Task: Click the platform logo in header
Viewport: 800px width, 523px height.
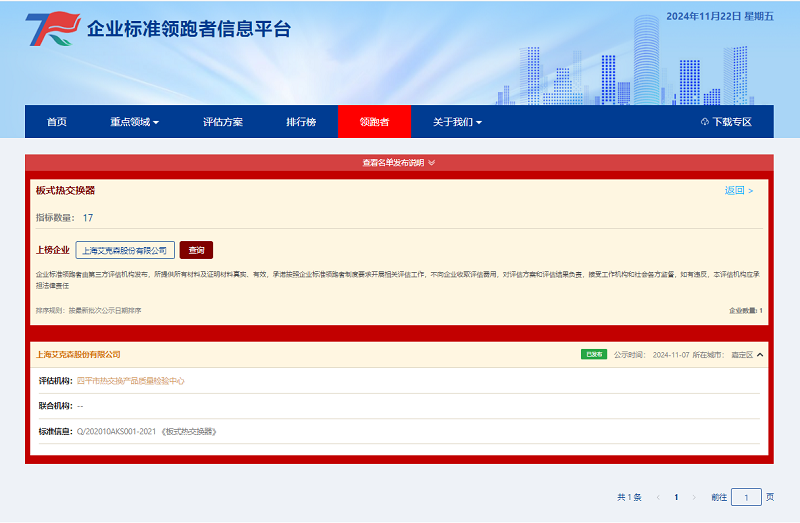Action: tap(52, 31)
